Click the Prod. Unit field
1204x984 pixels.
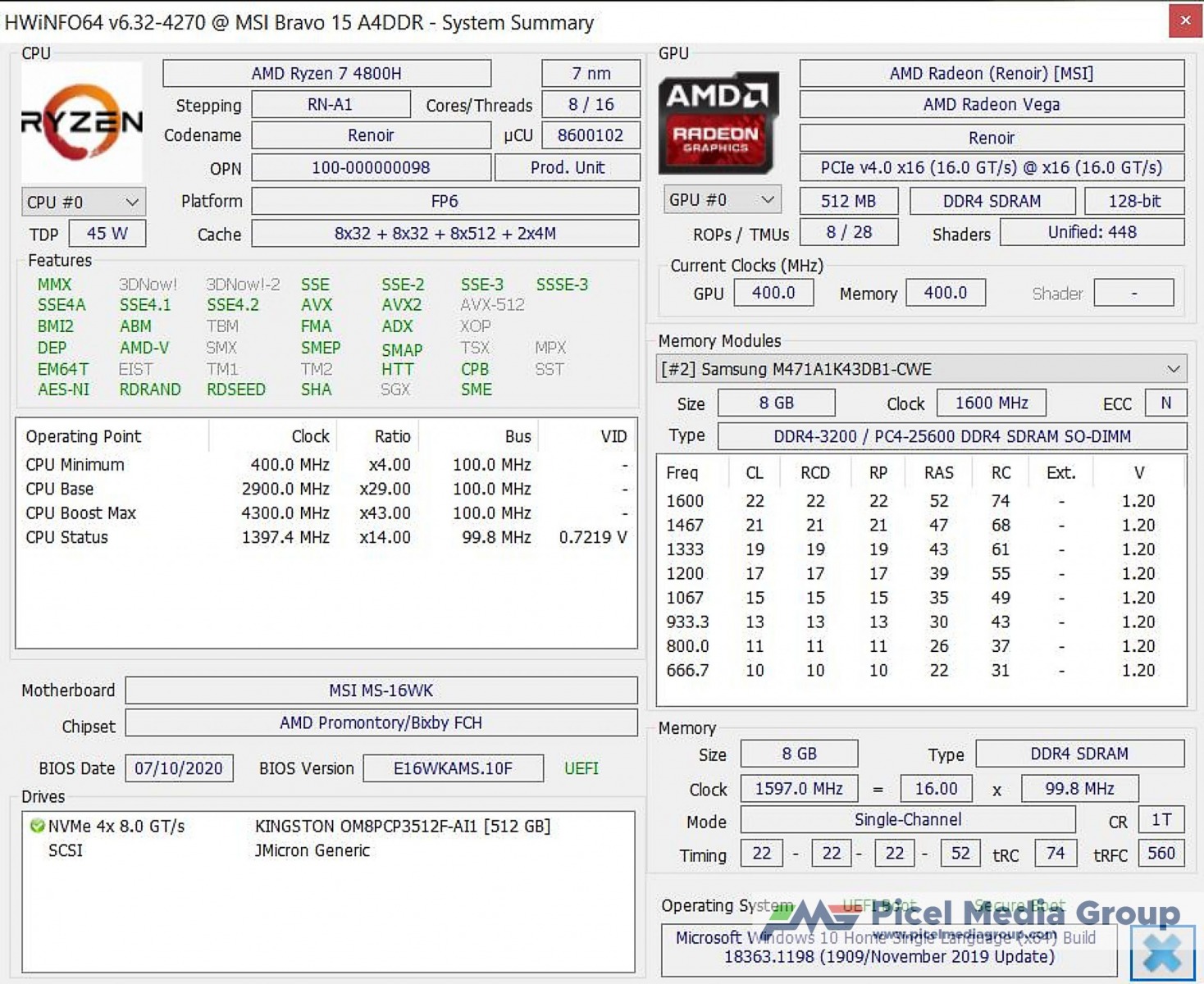pyautogui.click(x=568, y=167)
